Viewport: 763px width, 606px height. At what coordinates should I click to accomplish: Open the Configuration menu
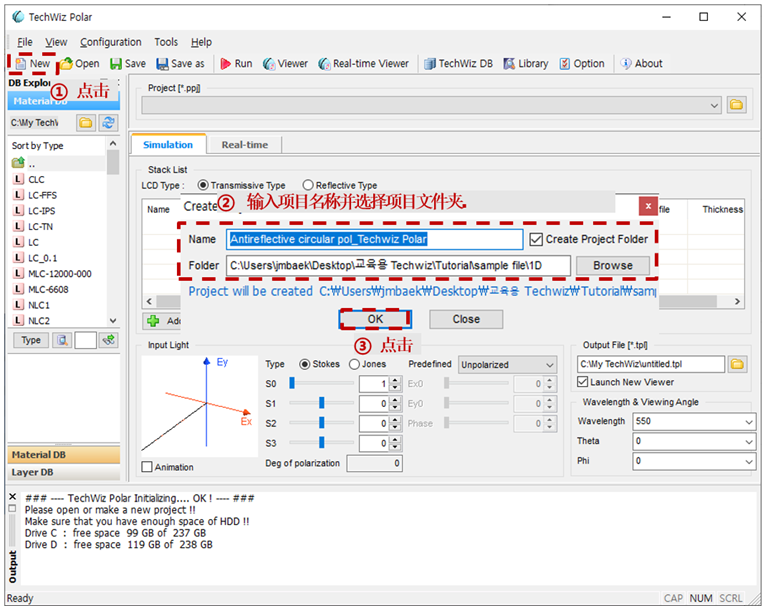pyautogui.click(x=110, y=42)
